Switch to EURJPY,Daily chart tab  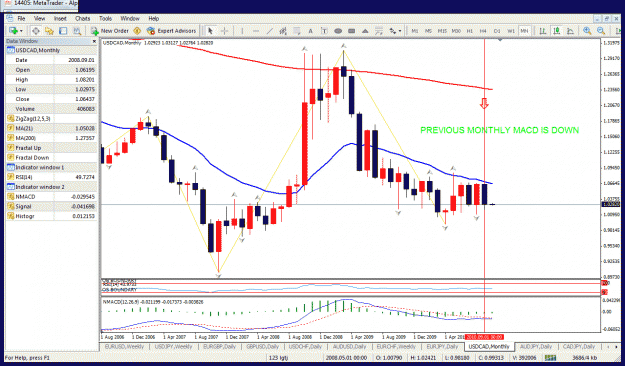442,347
